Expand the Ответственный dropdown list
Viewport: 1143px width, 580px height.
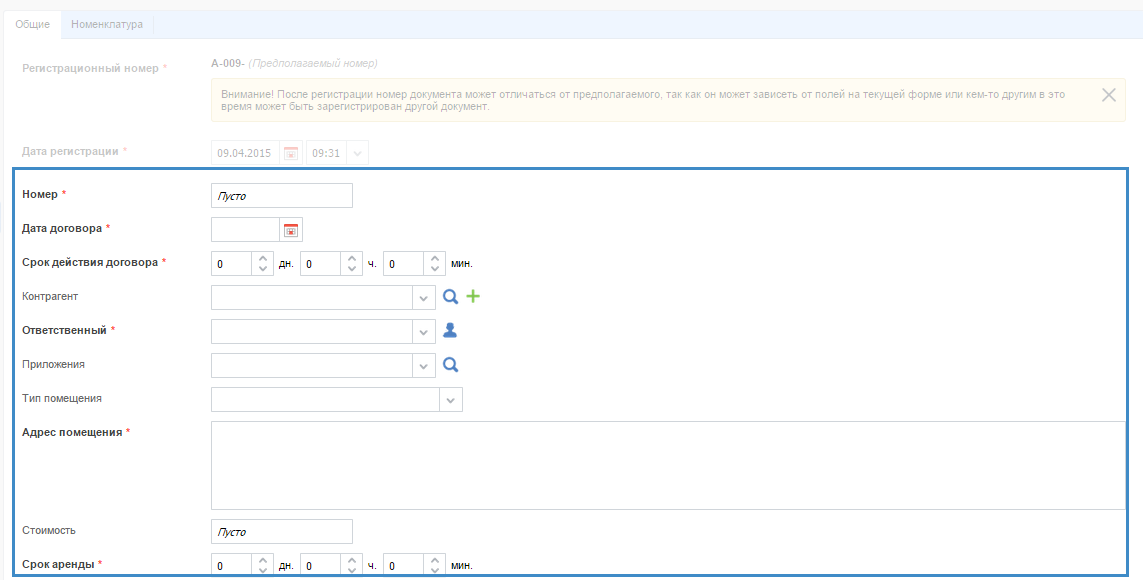point(424,332)
